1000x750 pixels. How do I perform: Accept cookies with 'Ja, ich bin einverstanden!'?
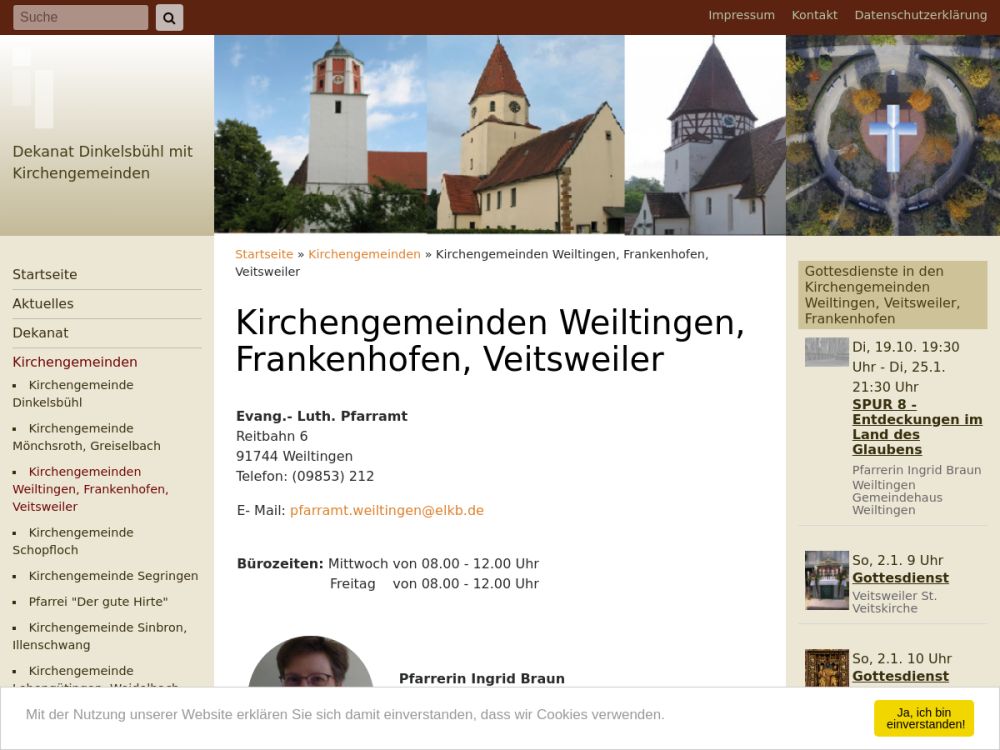[x=923, y=718]
